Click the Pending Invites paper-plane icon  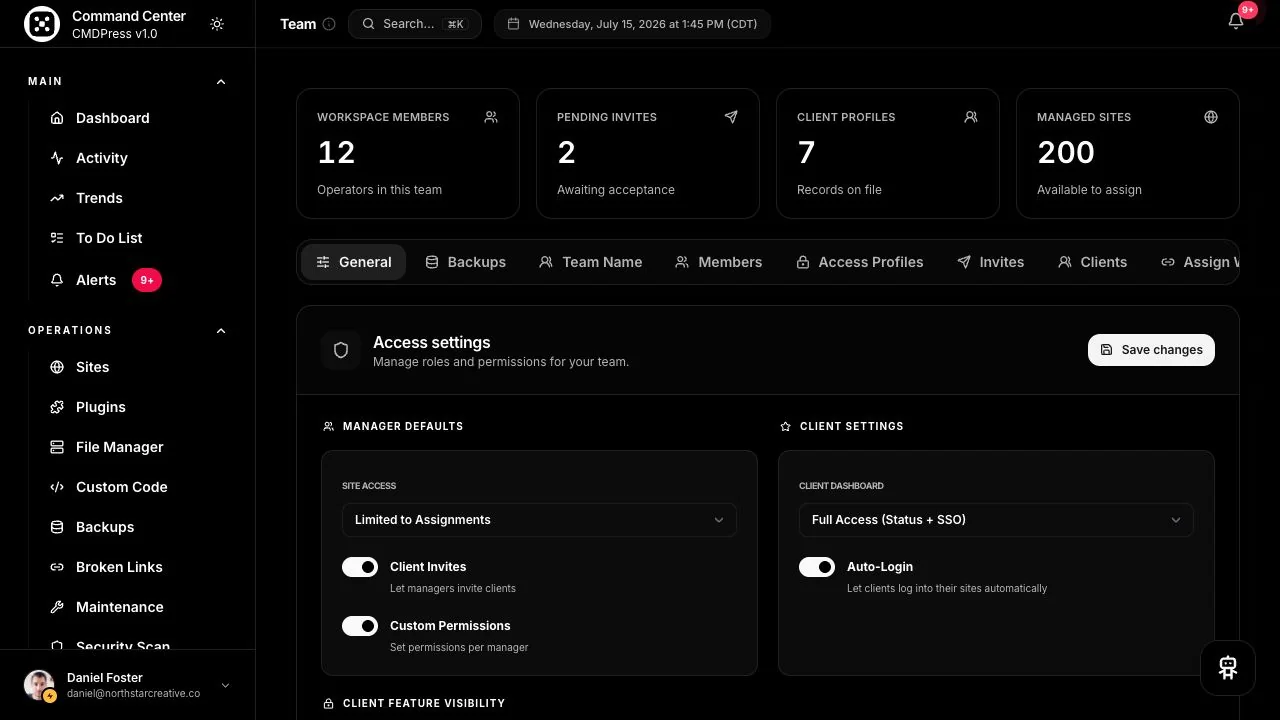coord(731,117)
